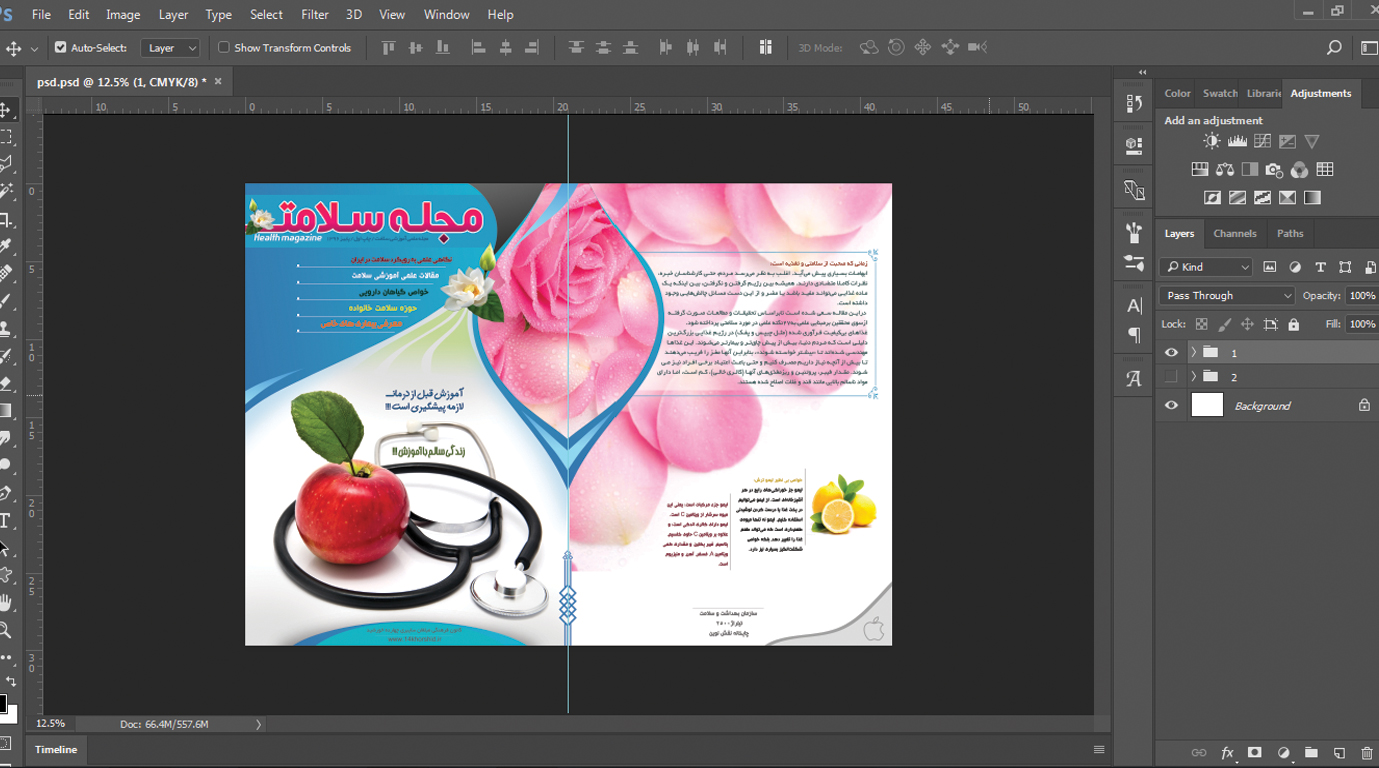Show group 2 visibility box

coord(1171,377)
